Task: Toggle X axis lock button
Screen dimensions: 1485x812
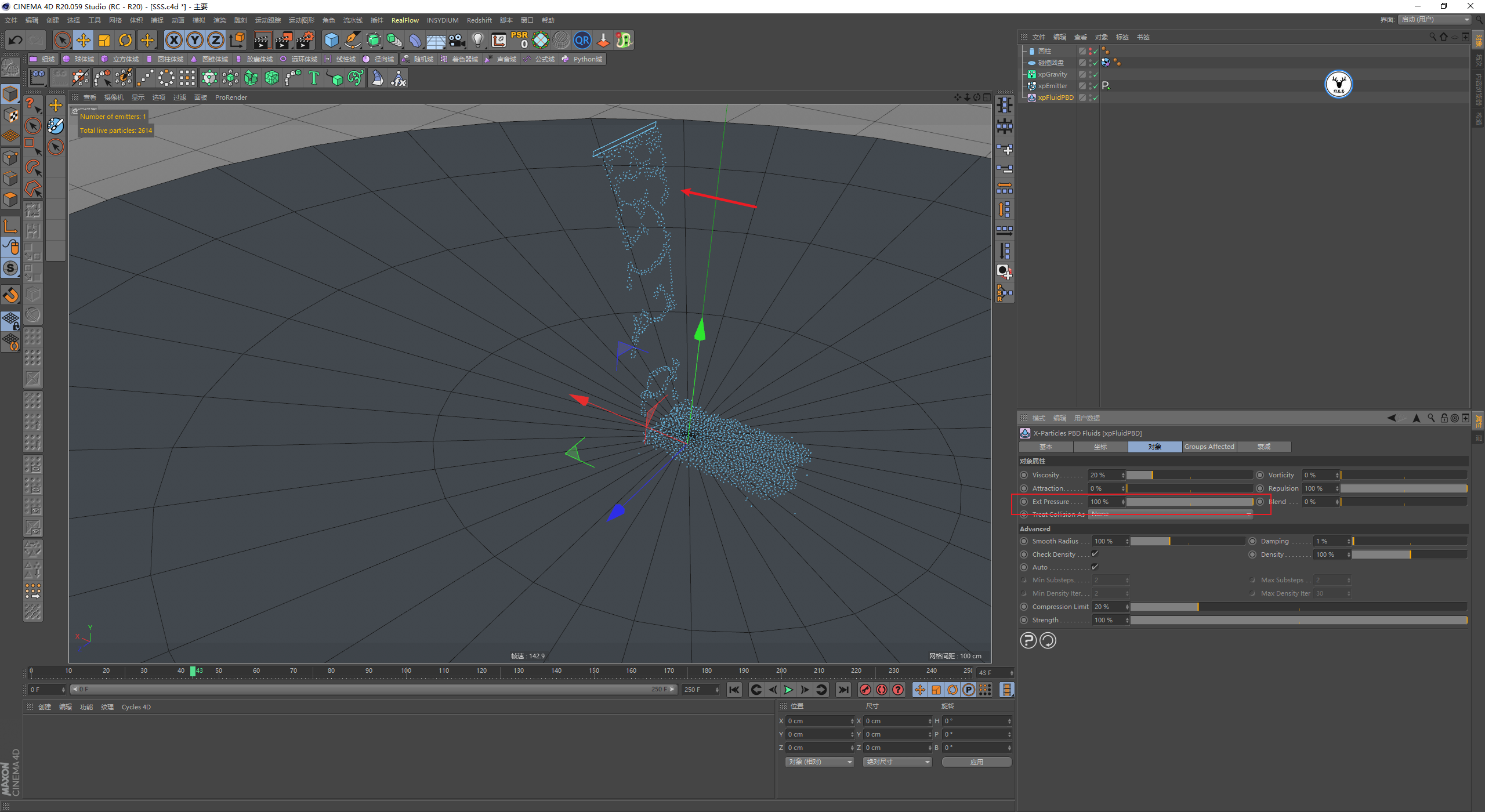Action: (173, 40)
